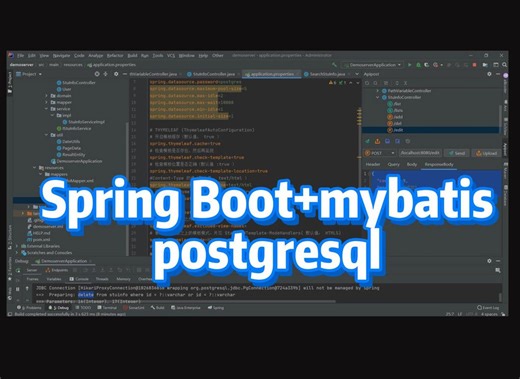Click the Apipost panel settings gear icon
Screen dimensions: 520x379
click(489, 74)
